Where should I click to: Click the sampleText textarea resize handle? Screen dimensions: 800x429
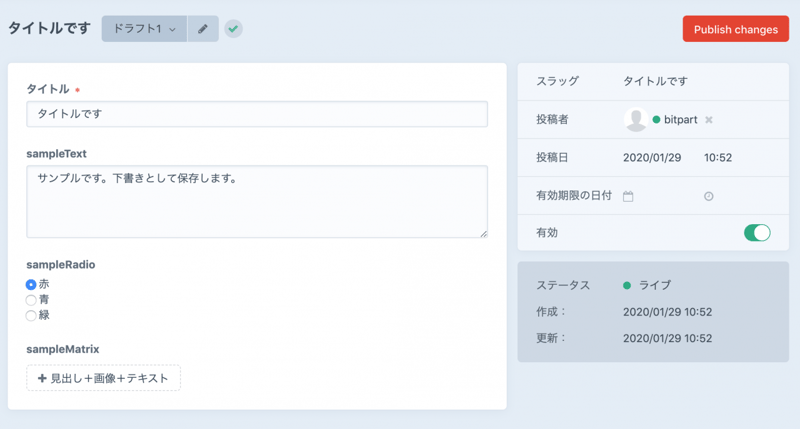(x=484, y=234)
